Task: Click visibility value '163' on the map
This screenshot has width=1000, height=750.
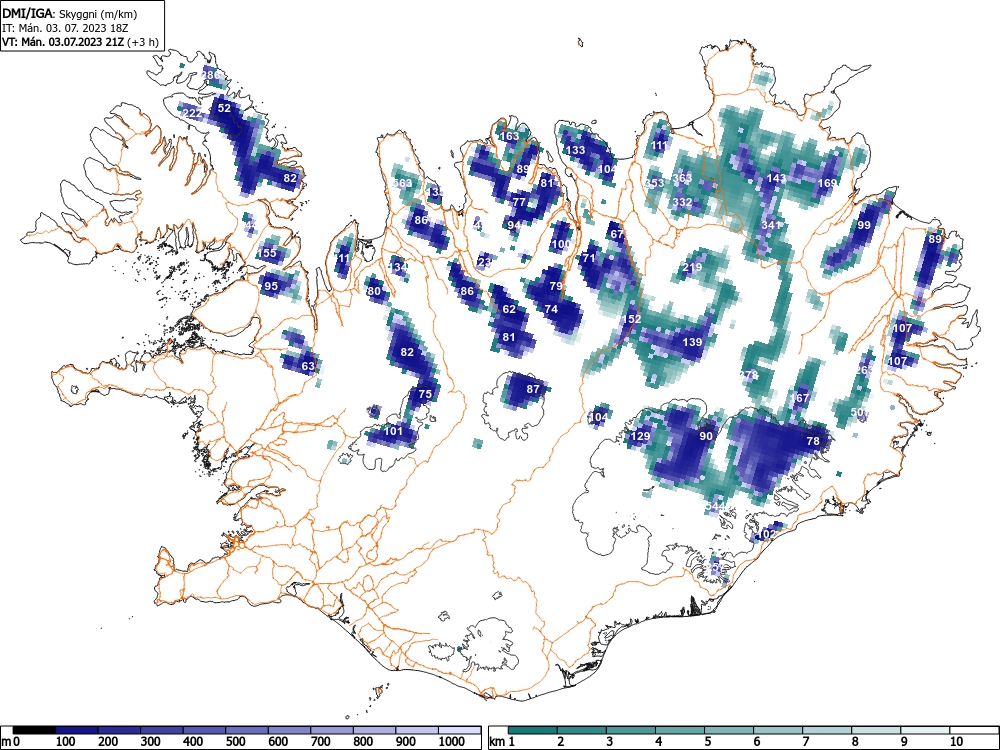Action: (x=510, y=136)
